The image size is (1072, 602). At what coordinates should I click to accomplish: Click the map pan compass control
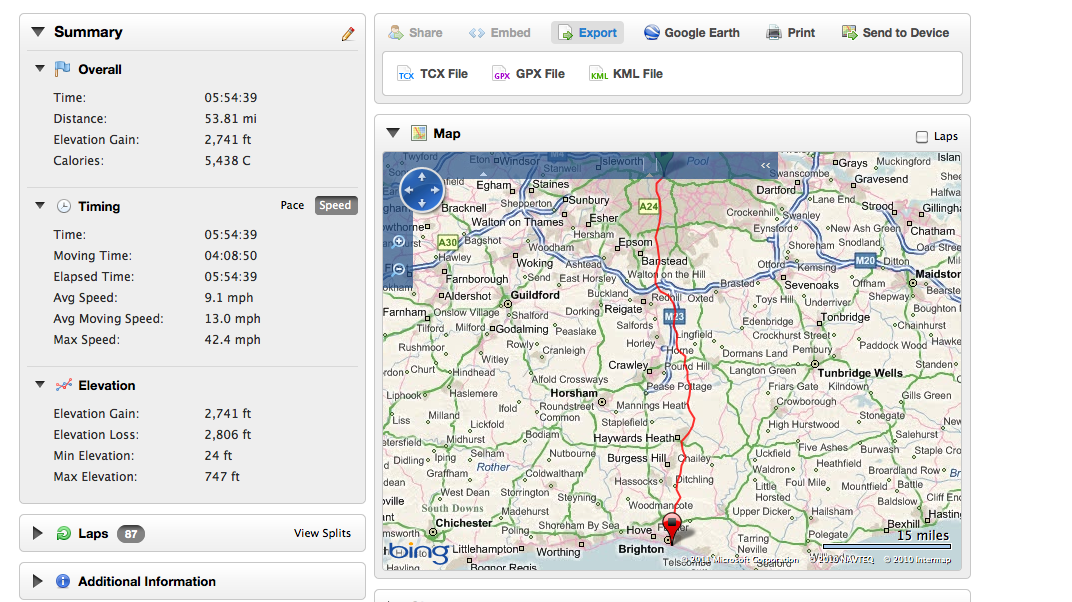[x=421, y=189]
